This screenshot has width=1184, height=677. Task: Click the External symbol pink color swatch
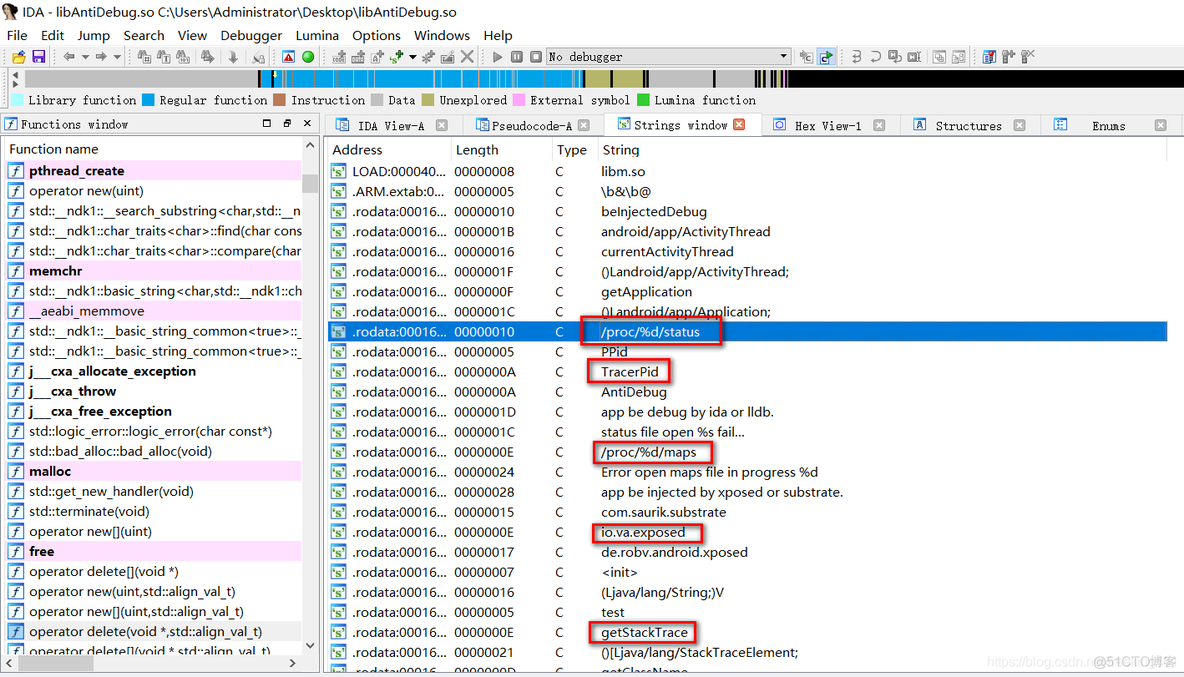pos(519,100)
